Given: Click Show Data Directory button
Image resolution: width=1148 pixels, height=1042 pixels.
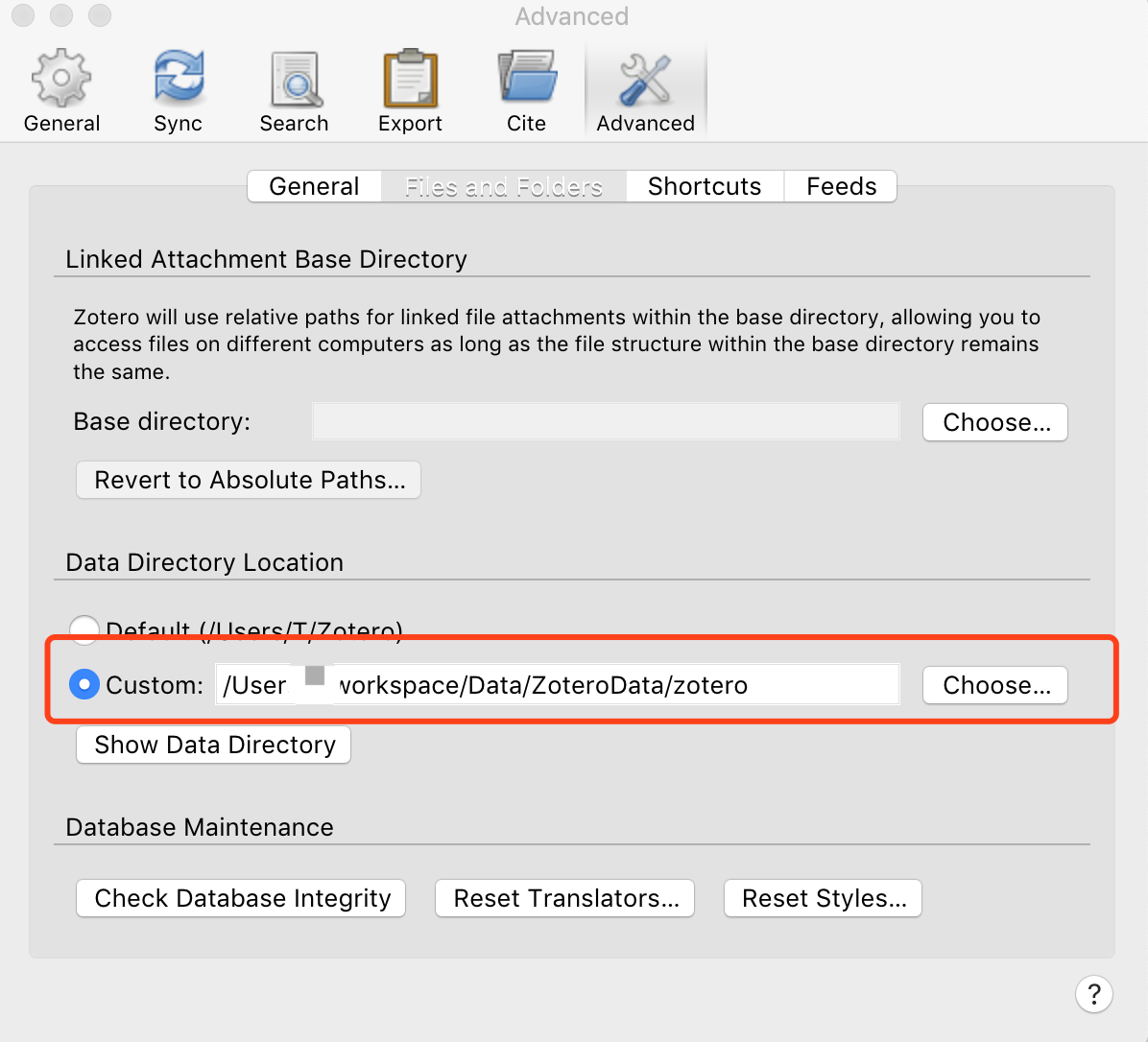Looking at the screenshot, I should click(213, 745).
